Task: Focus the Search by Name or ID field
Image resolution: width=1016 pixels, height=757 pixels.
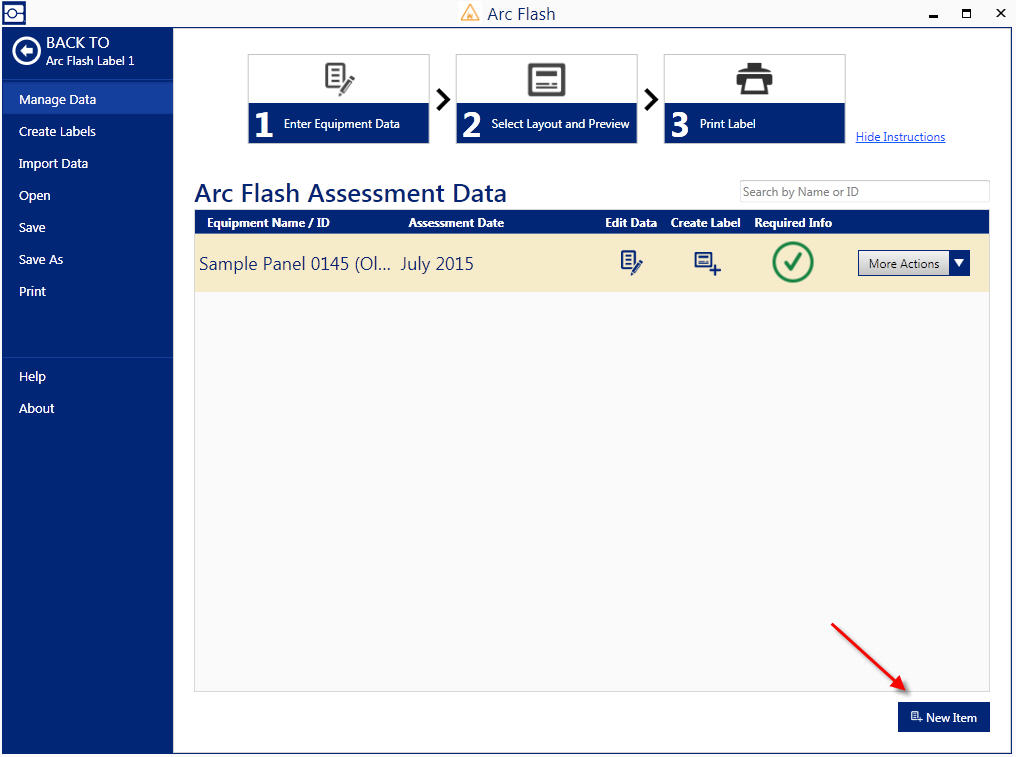Action: tap(864, 191)
